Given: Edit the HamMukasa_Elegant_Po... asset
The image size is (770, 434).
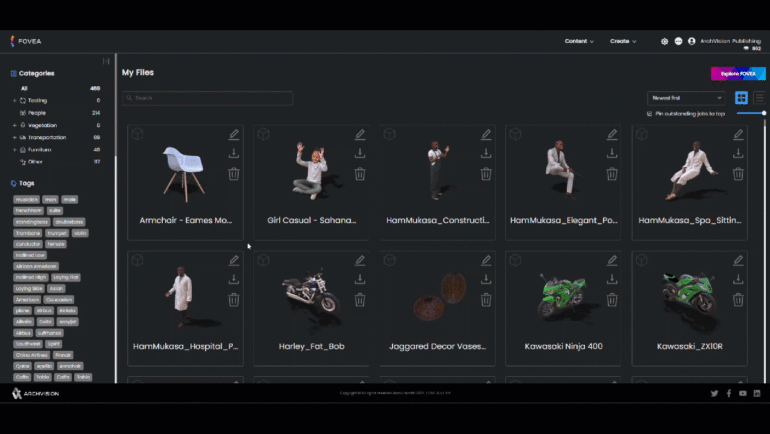Looking at the screenshot, I should [x=612, y=134].
